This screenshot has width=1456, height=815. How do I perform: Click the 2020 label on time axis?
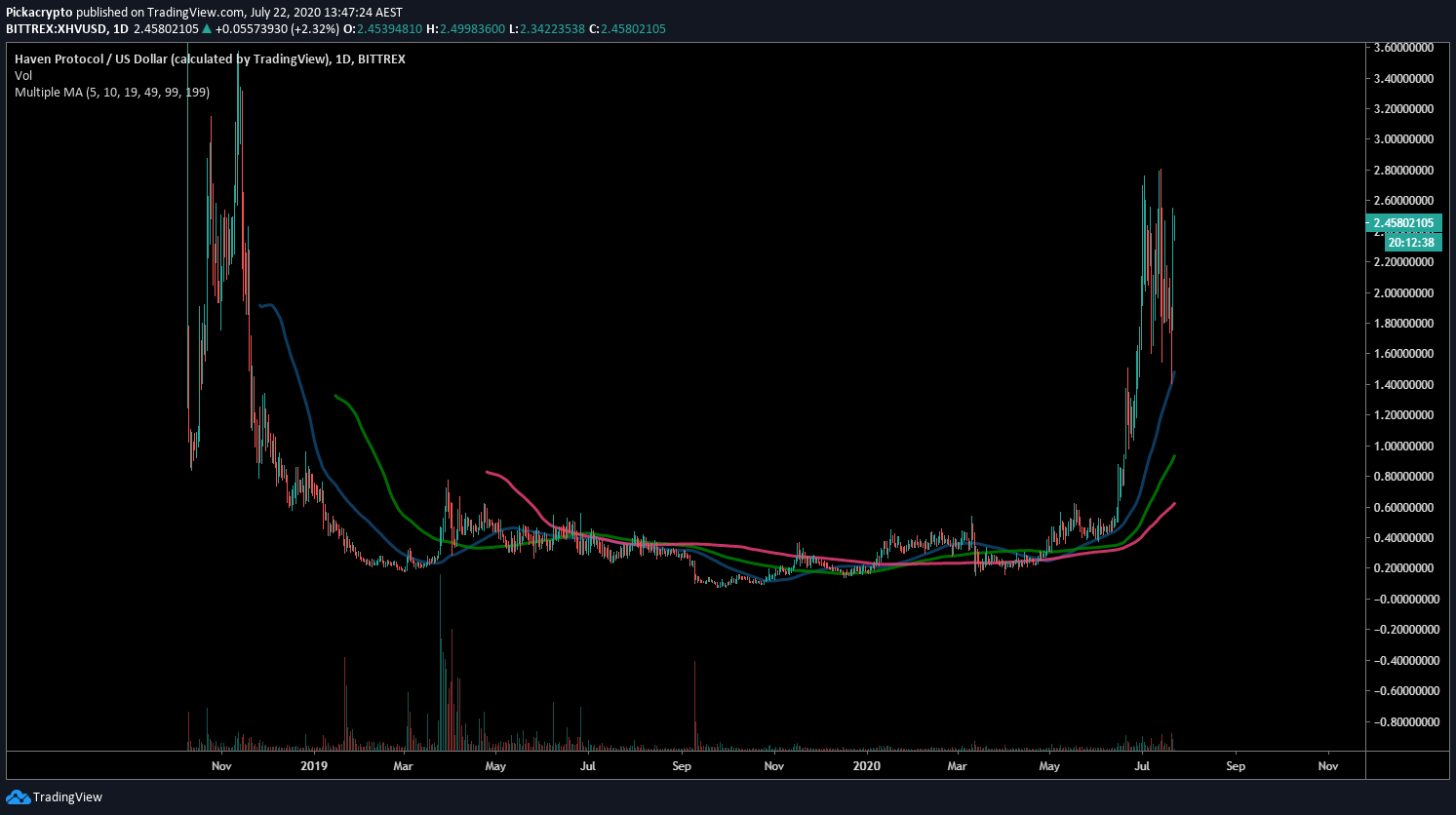pyautogui.click(x=867, y=766)
